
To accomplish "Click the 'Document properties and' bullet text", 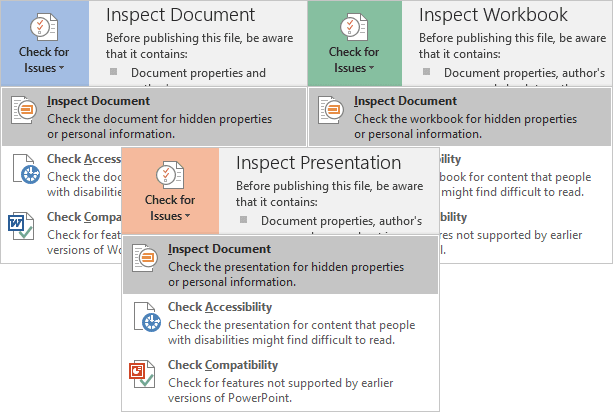I will 198,73.
